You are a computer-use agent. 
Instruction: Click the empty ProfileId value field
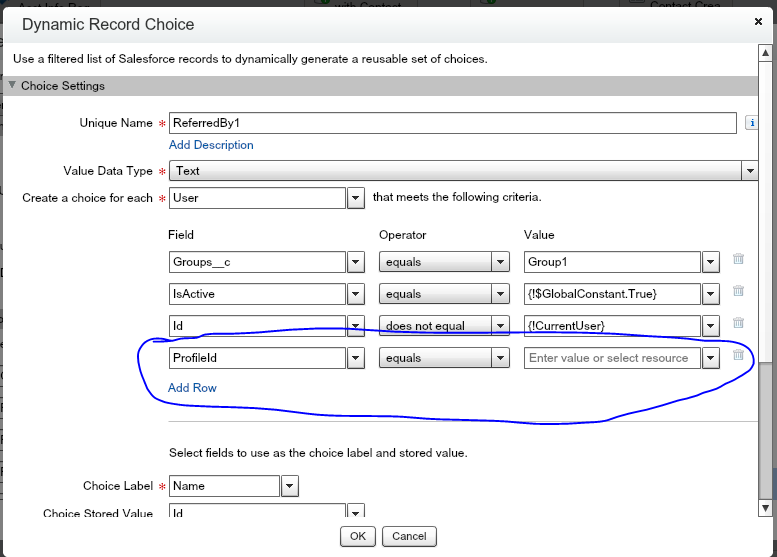pos(610,358)
